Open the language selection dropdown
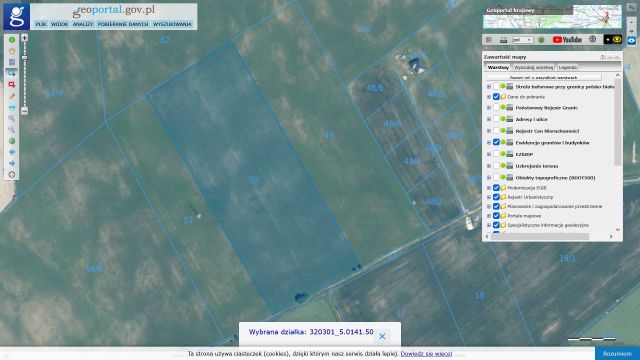This screenshot has height=360, width=640. tap(522, 40)
